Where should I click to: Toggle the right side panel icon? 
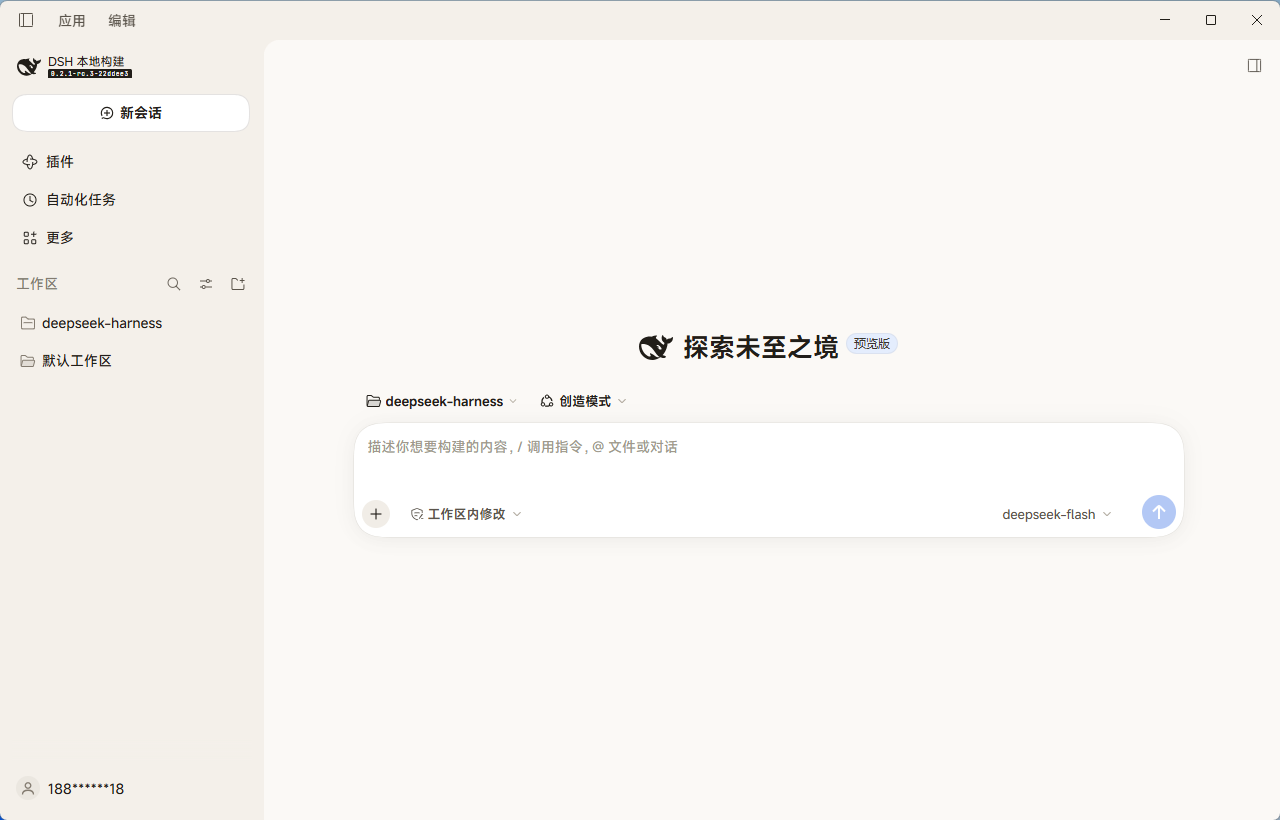1254,65
